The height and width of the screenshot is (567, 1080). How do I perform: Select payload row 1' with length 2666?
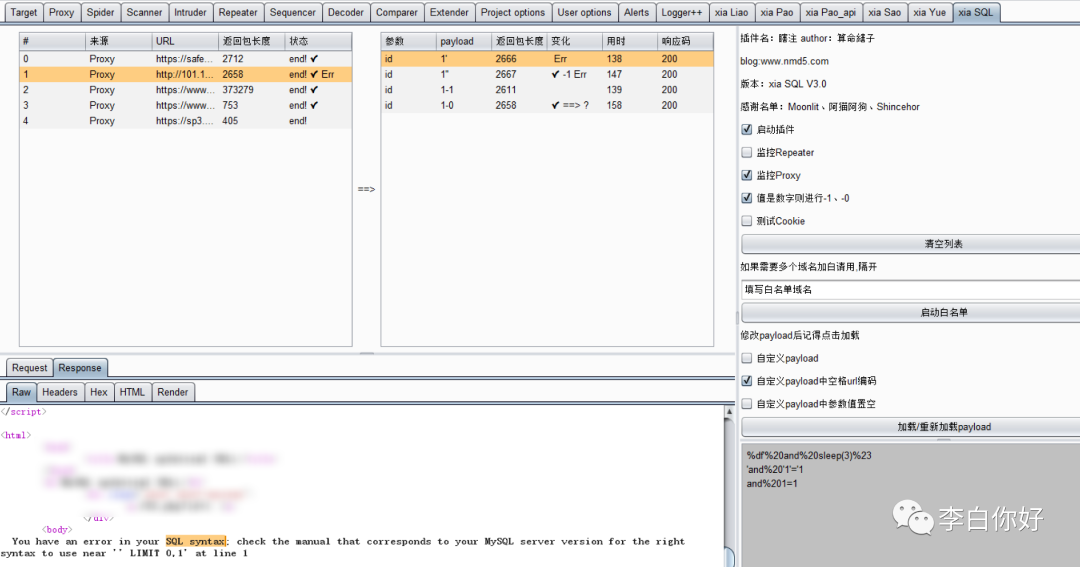point(547,59)
